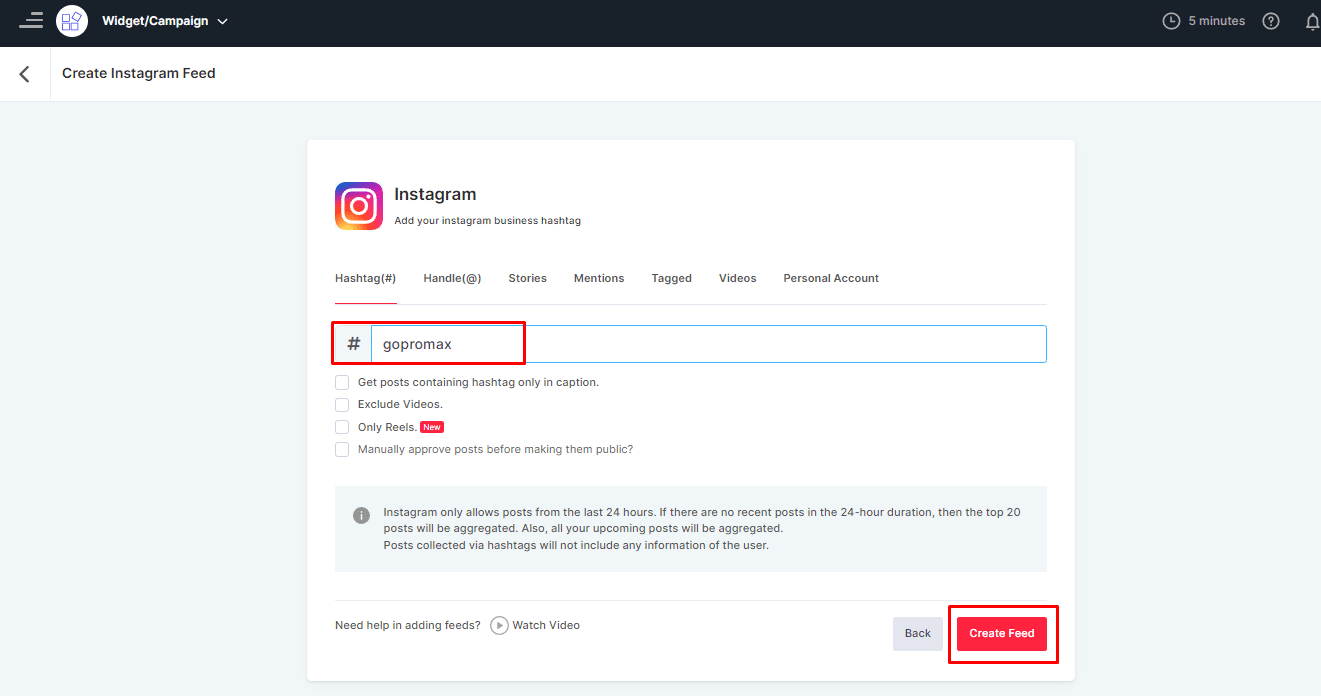Open the Personal Account tab

click(830, 278)
